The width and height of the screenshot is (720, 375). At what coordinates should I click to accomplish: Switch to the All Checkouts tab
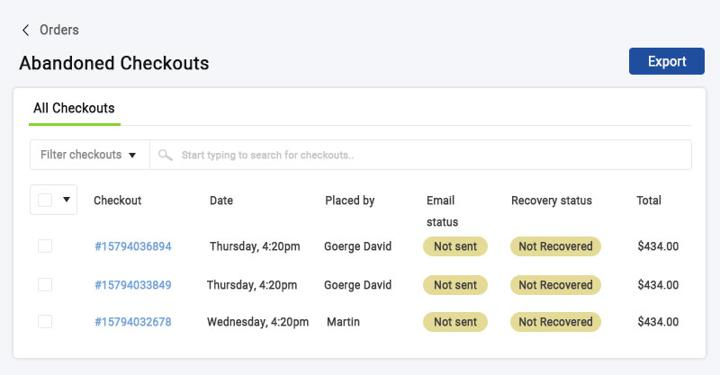point(74,108)
